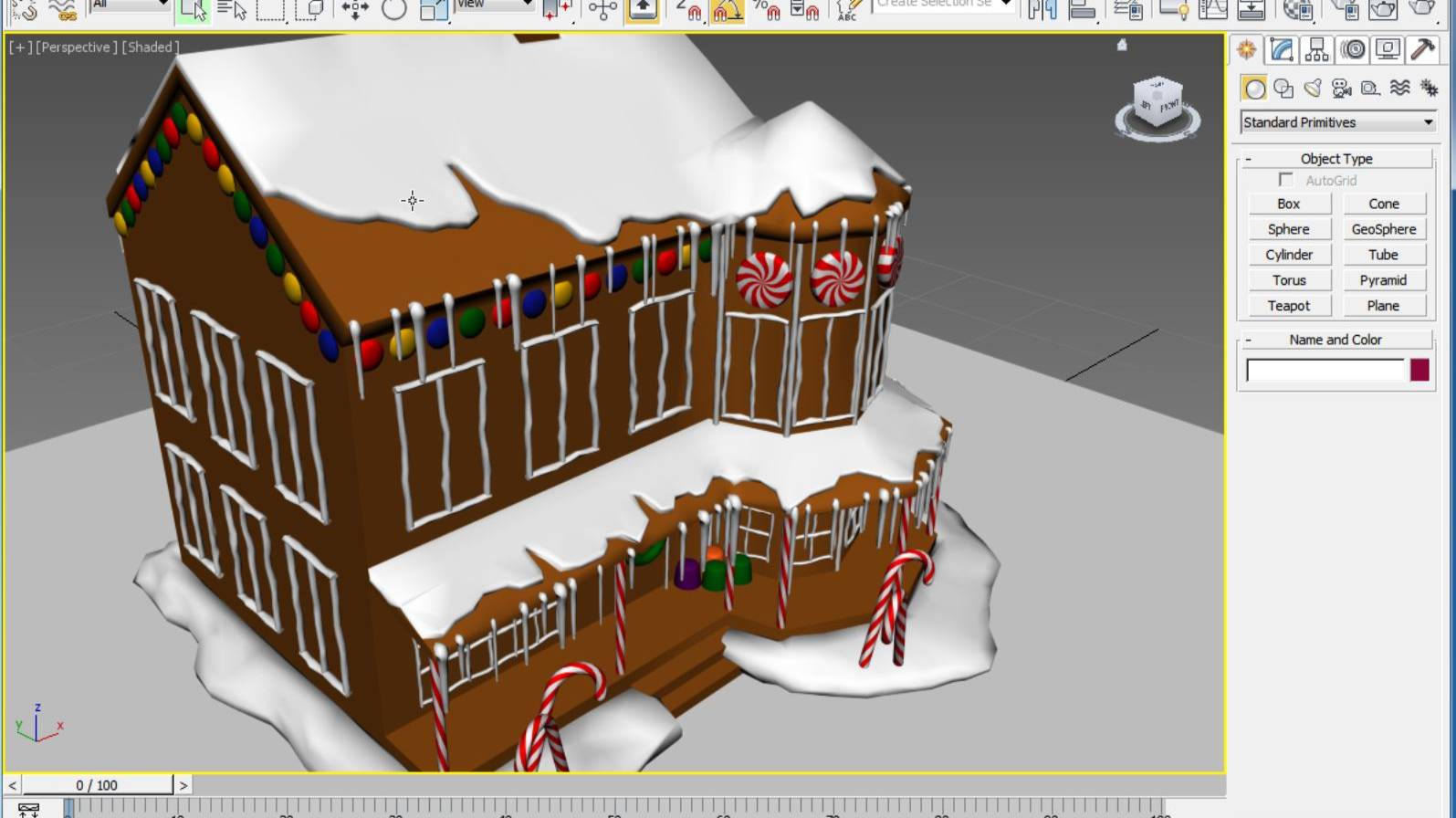Open the Material Editor
This screenshot has width=1456, height=818.
[x=1297, y=9]
